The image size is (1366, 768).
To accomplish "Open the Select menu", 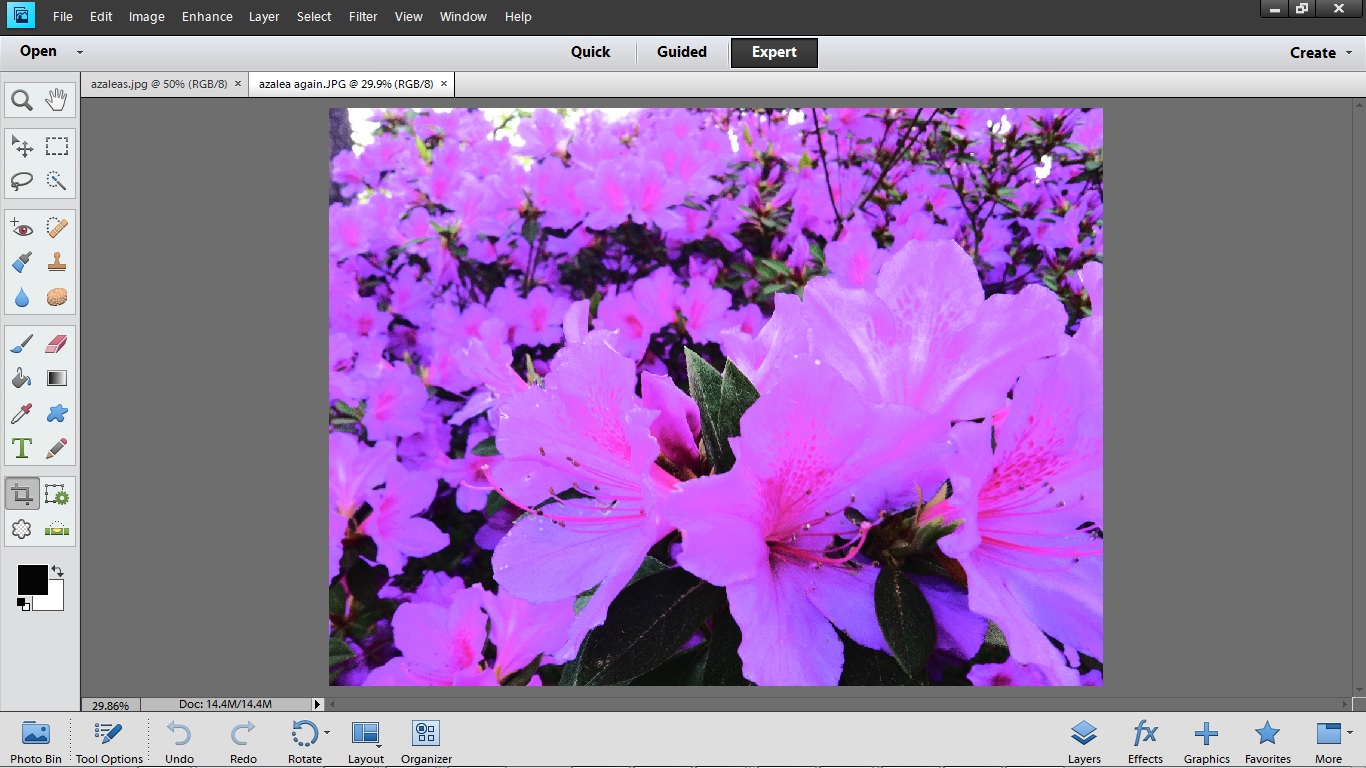I will pos(314,17).
